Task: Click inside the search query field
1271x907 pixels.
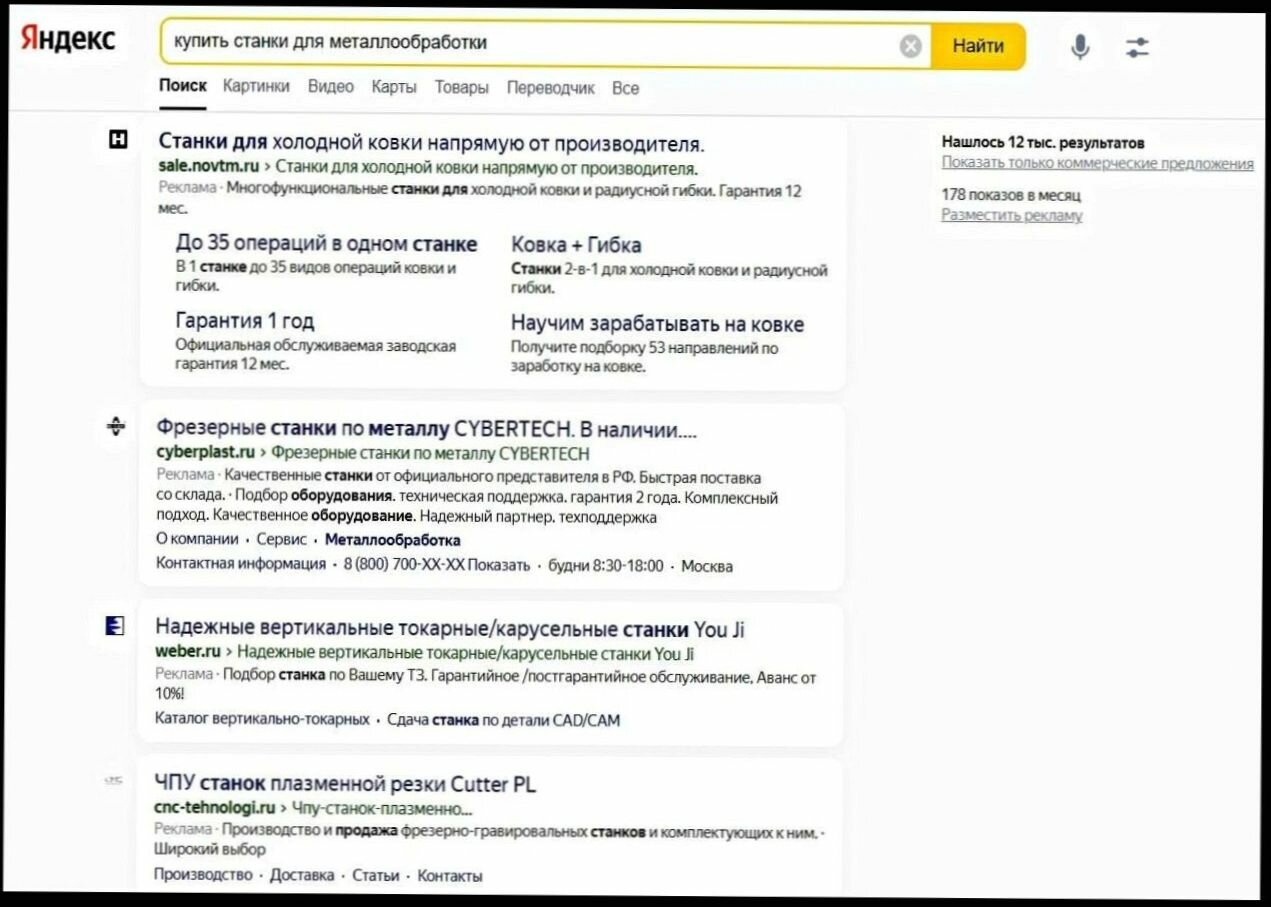Action: (x=500, y=45)
